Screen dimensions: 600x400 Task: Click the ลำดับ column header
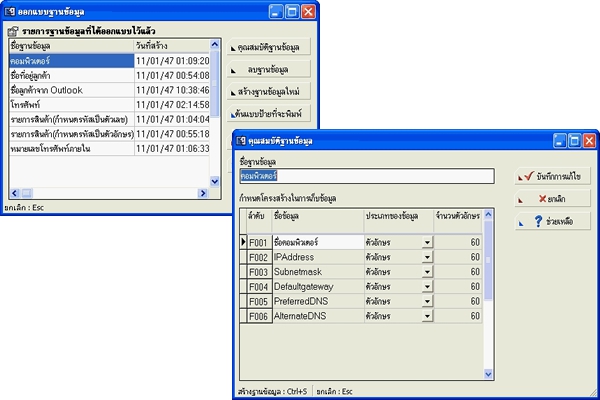click(x=259, y=221)
